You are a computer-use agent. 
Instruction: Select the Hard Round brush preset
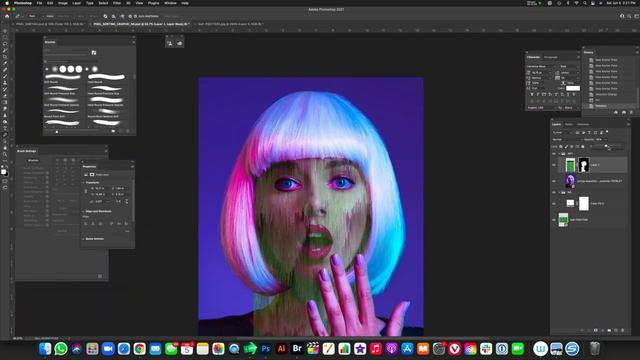(106, 79)
